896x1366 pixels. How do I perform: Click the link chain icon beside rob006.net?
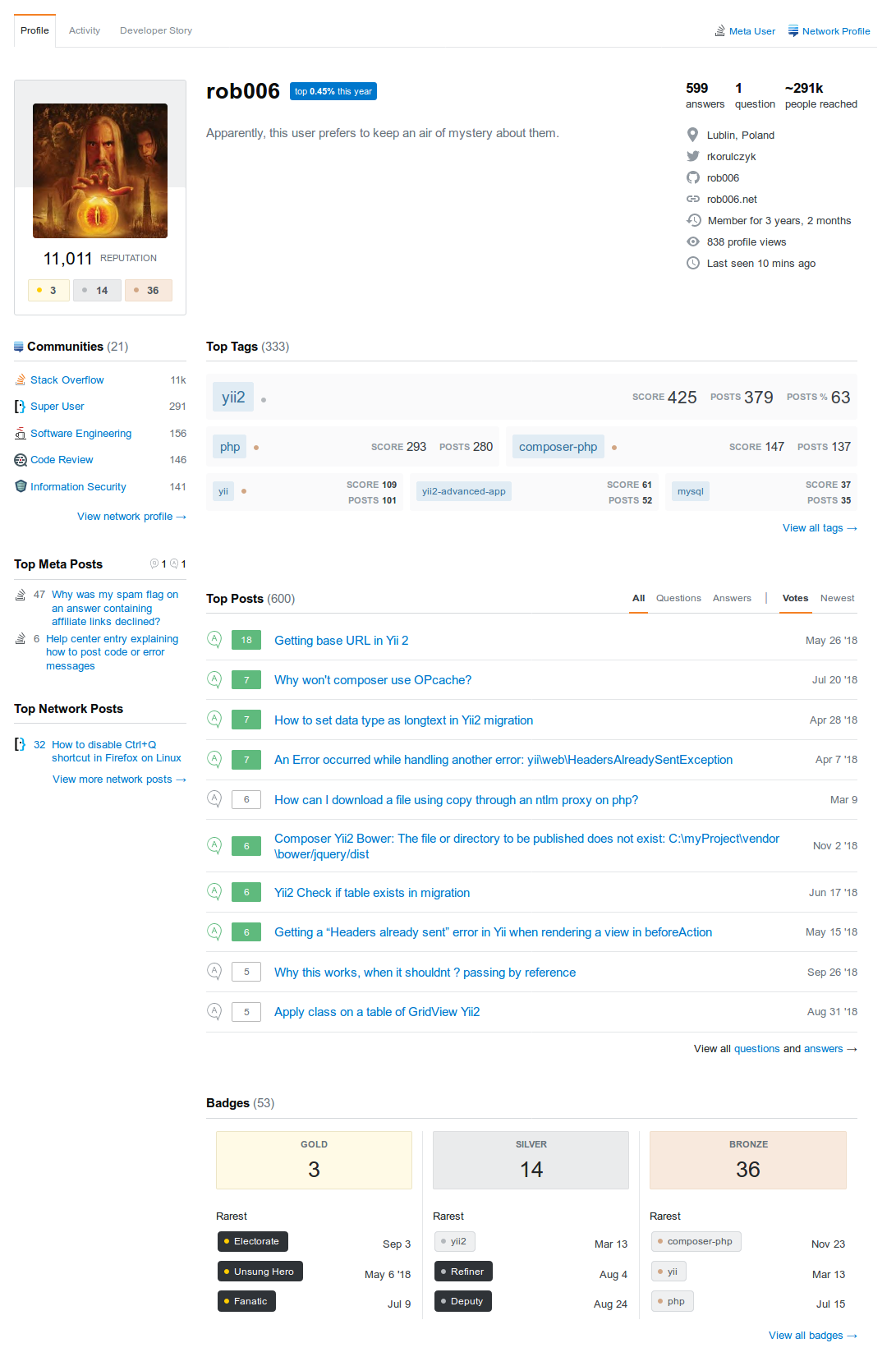pyautogui.click(x=693, y=199)
